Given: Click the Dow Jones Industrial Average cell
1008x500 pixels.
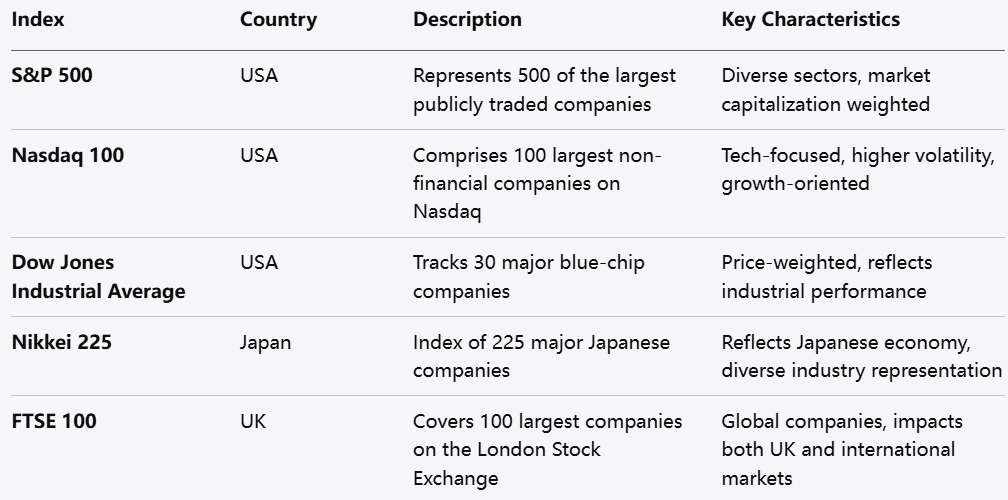Looking at the screenshot, I should click(98, 277).
